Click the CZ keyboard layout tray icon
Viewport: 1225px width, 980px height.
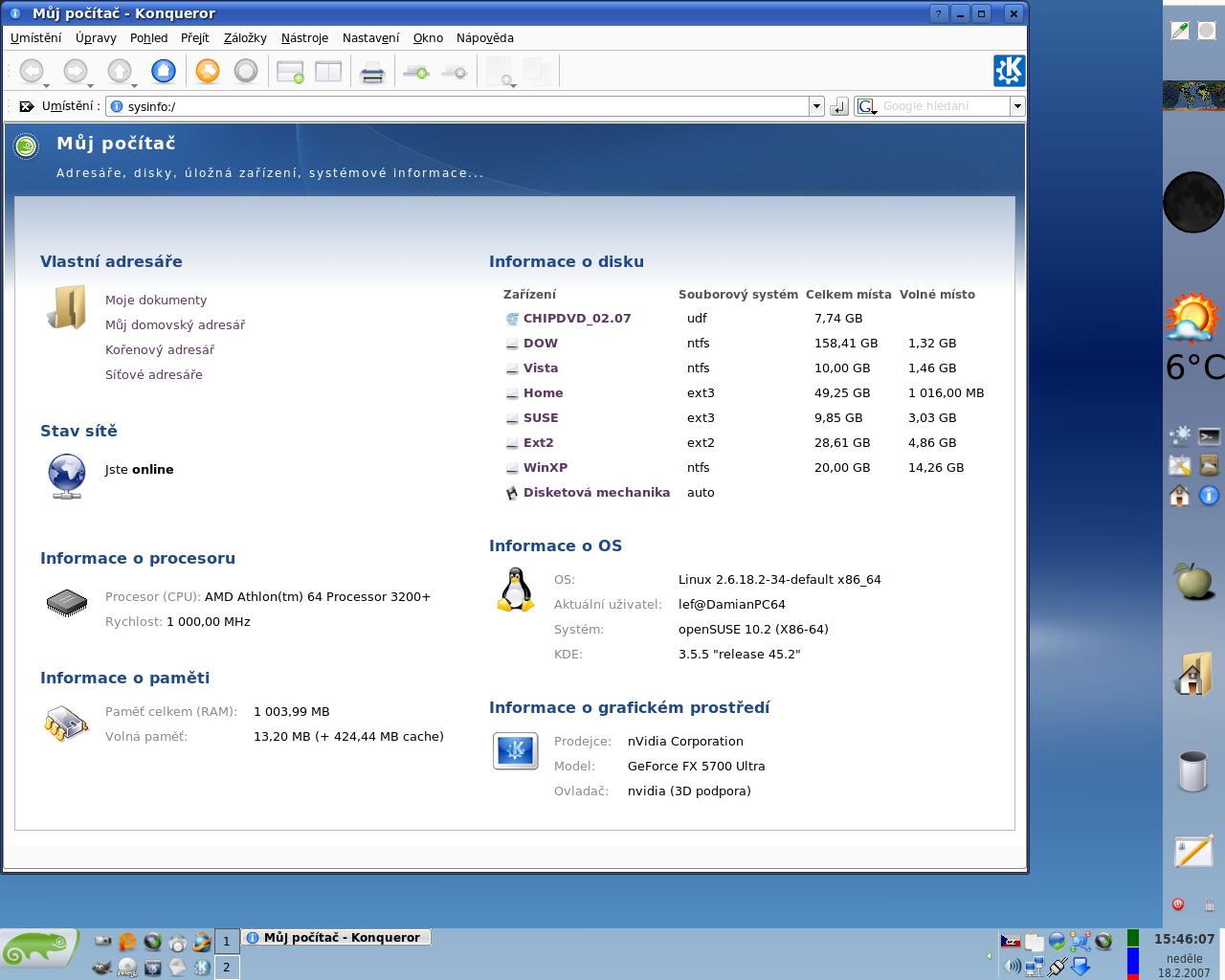[x=1010, y=942]
